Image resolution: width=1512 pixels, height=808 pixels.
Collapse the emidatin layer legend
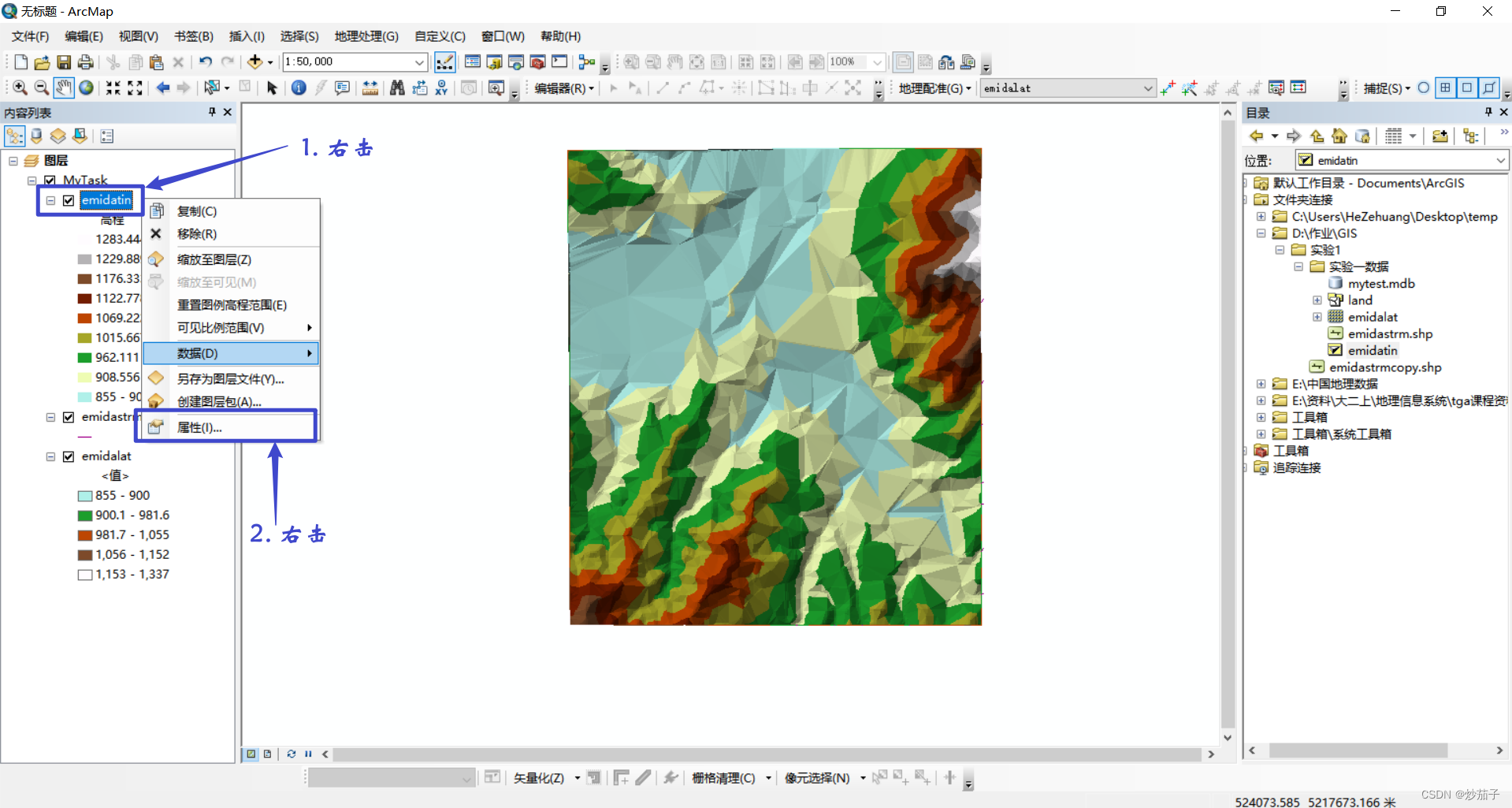point(50,200)
